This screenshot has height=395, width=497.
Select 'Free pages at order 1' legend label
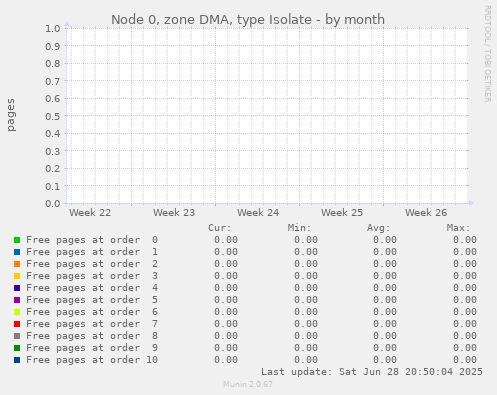92,252
